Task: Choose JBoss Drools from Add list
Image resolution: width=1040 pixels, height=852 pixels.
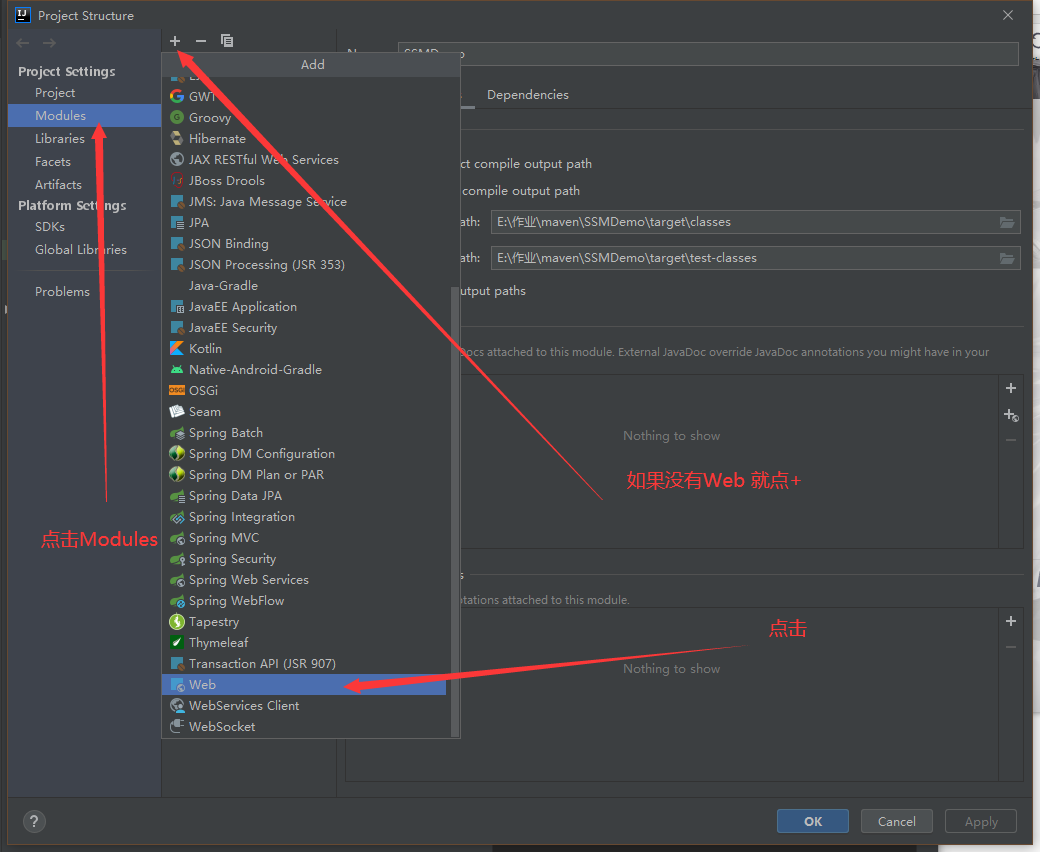Action: point(304,180)
